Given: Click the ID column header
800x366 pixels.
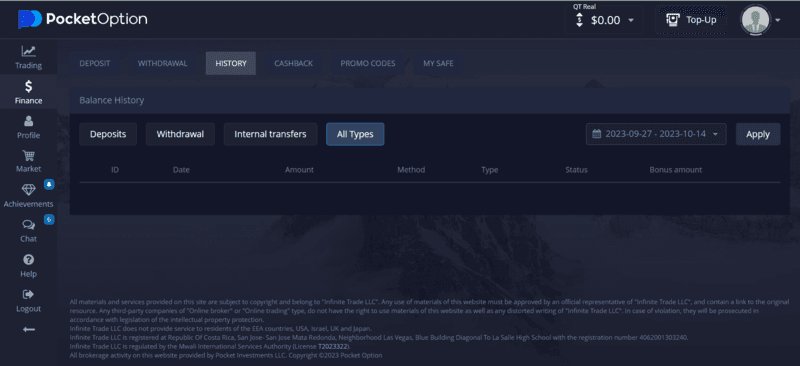Looking at the screenshot, I should [115, 169].
